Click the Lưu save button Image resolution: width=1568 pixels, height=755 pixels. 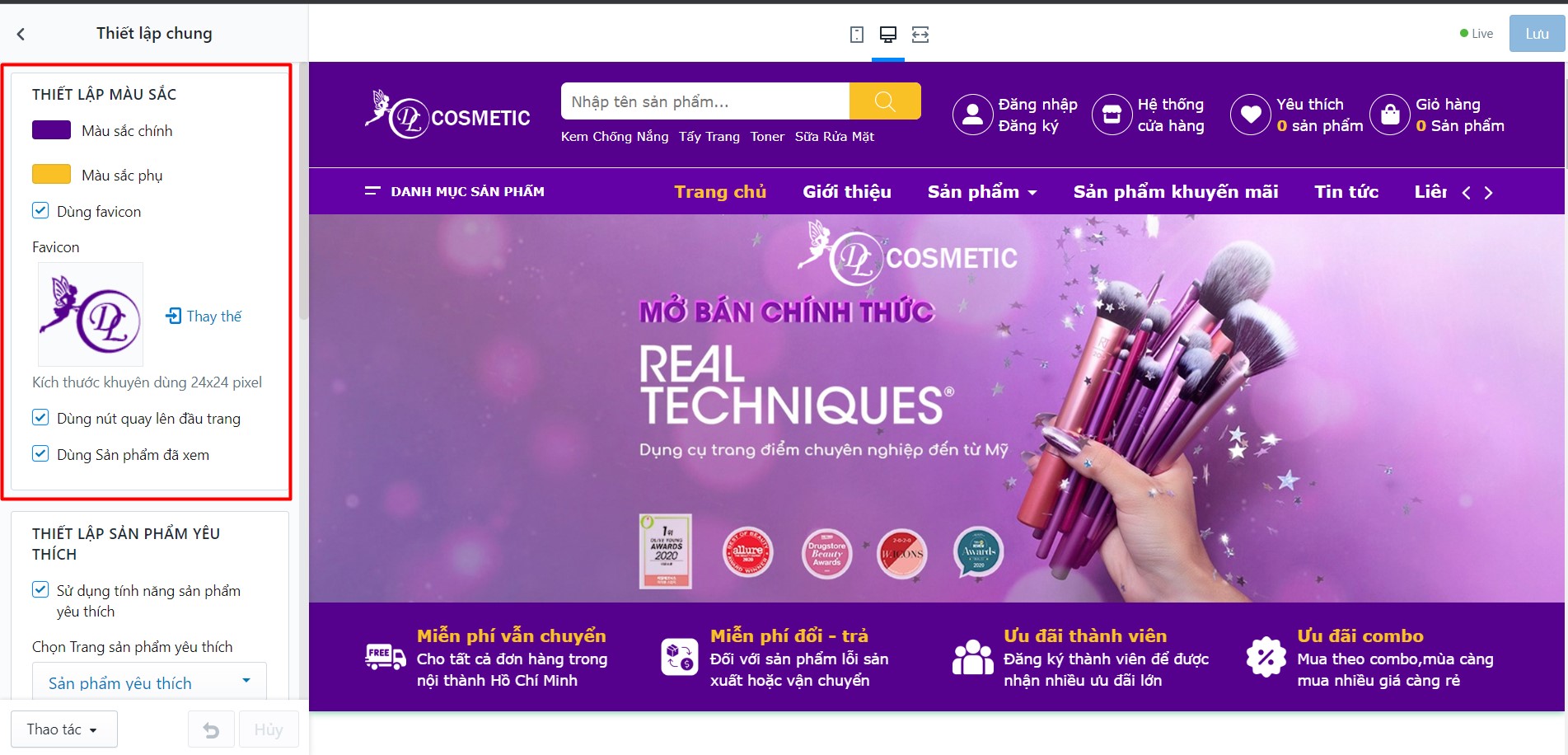click(x=1537, y=34)
